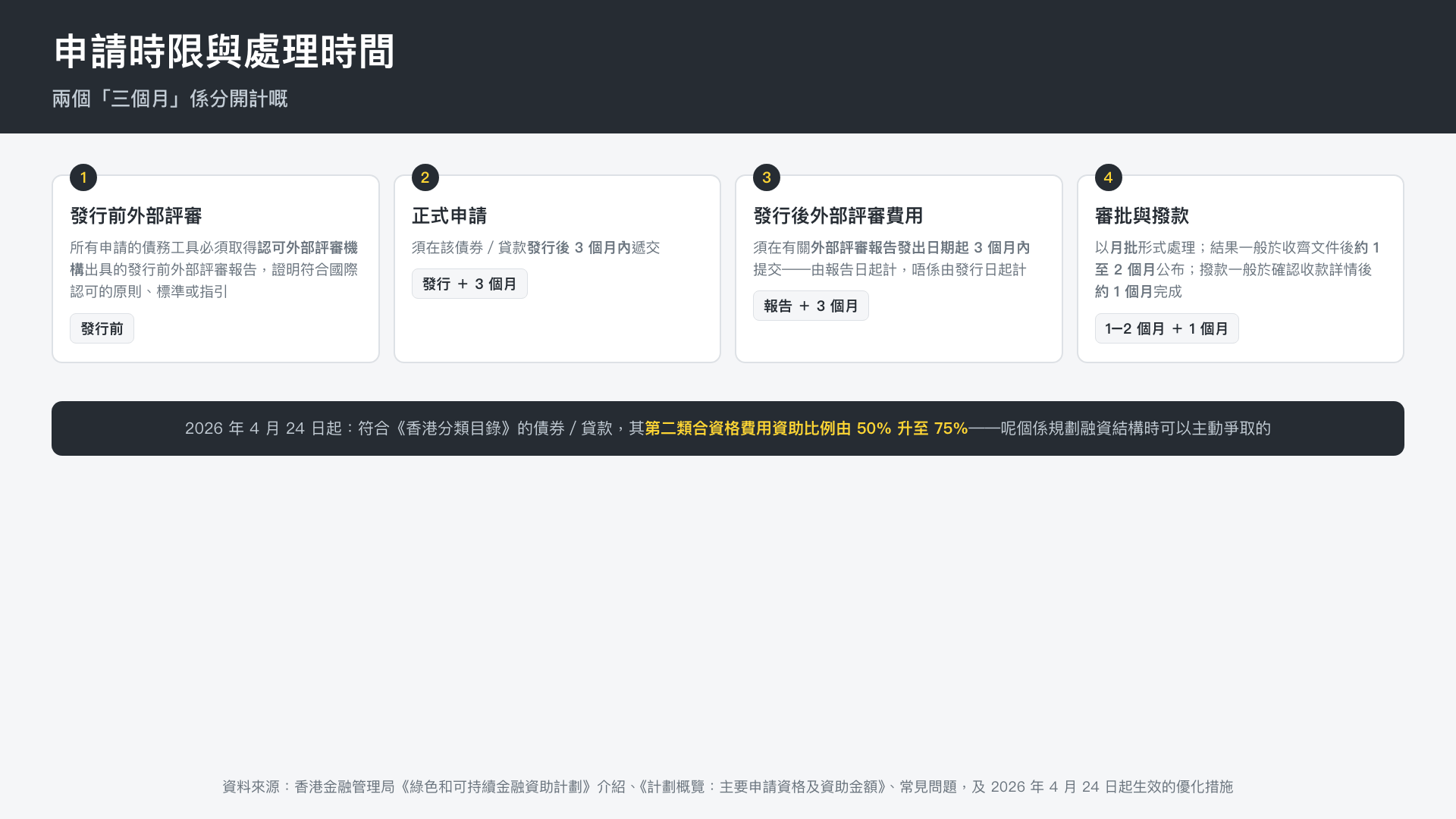Select the subtitle 兩個「三個月」係分開計嘅

[170, 99]
